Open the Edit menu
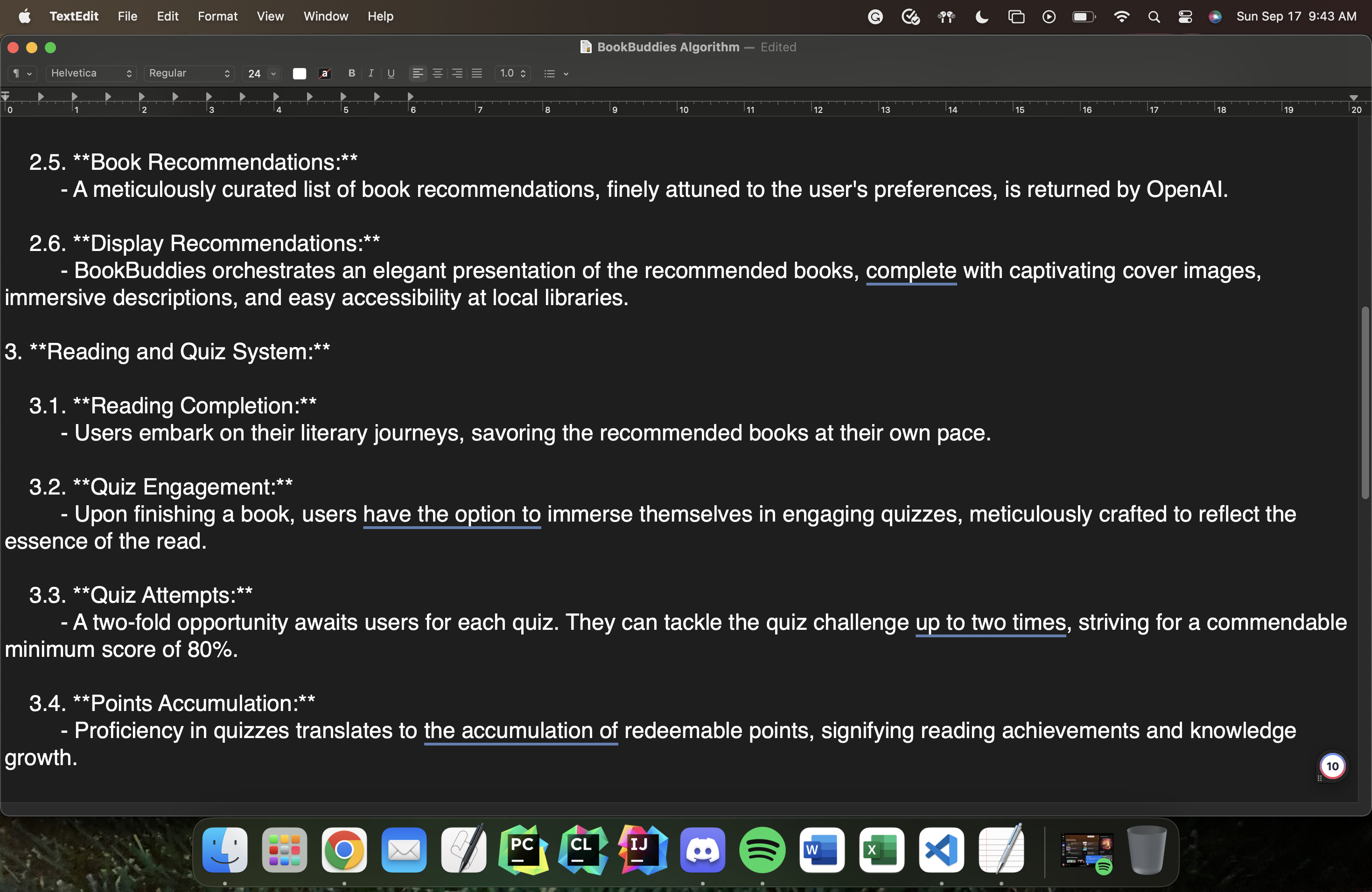The image size is (1372, 892). tap(167, 16)
